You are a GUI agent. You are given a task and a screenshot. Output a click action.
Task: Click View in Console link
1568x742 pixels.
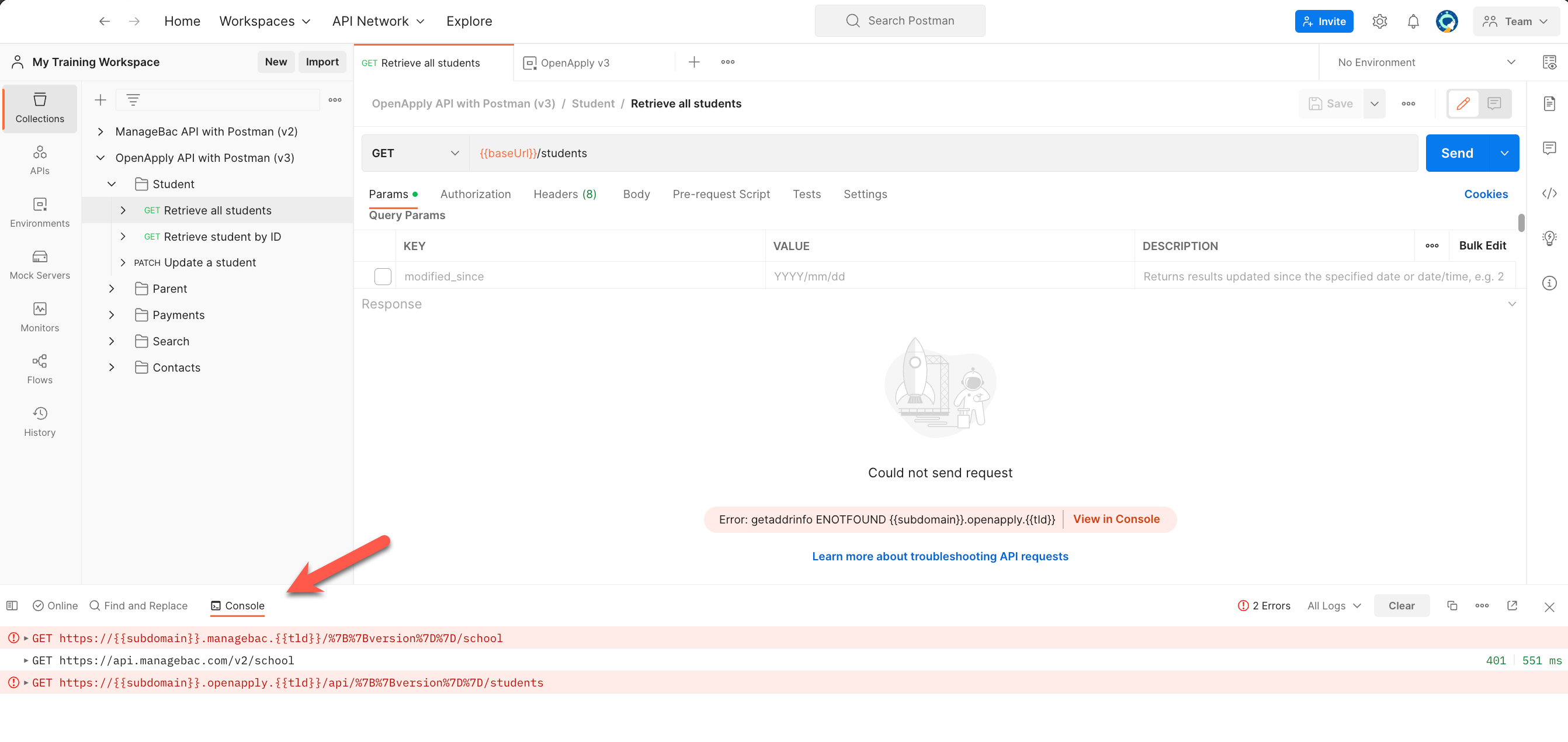pyautogui.click(x=1116, y=519)
